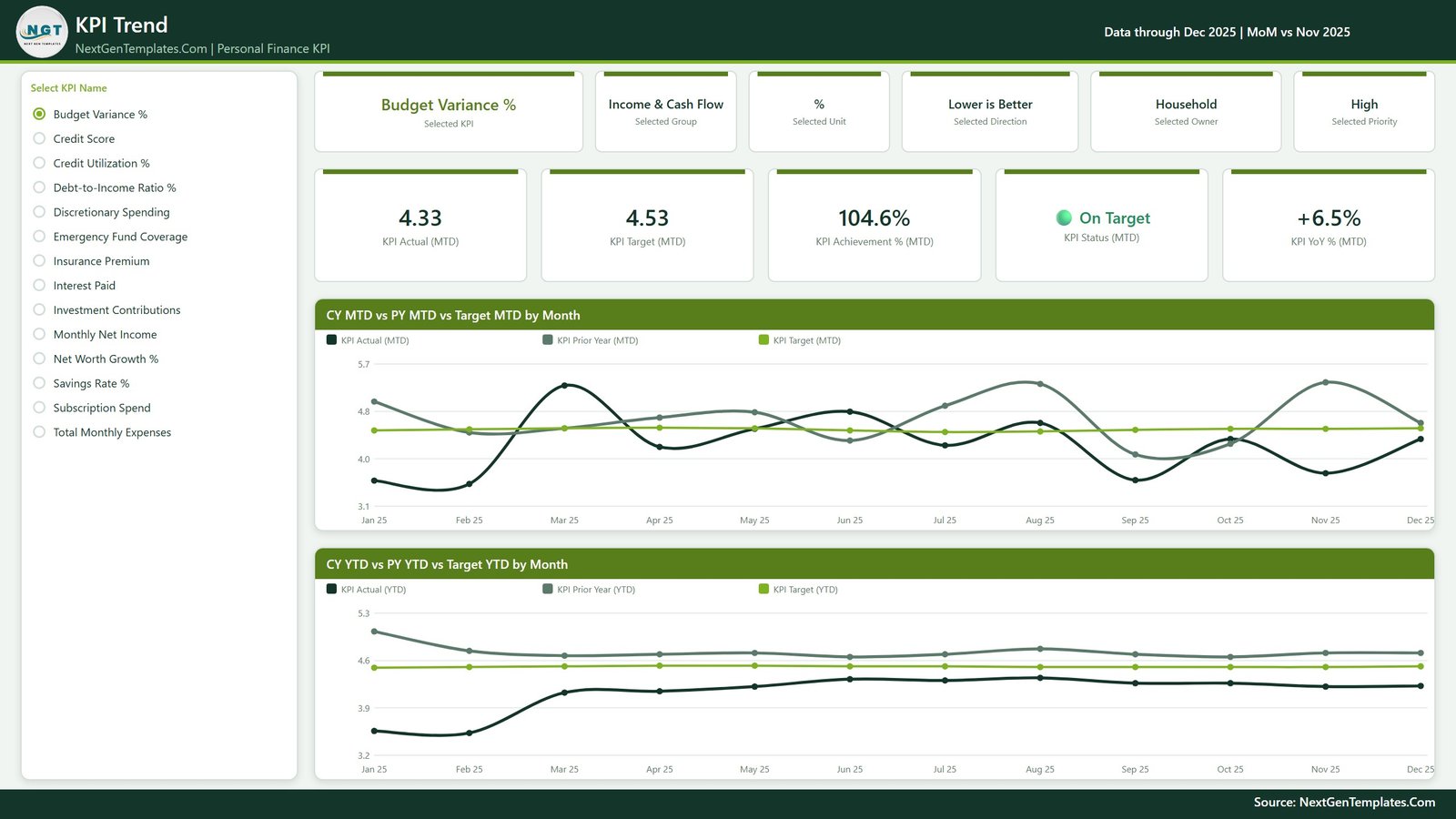This screenshot has width=1456, height=819.
Task: Click the 4.33 KPI Actual value
Action: (x=420, y=218)
